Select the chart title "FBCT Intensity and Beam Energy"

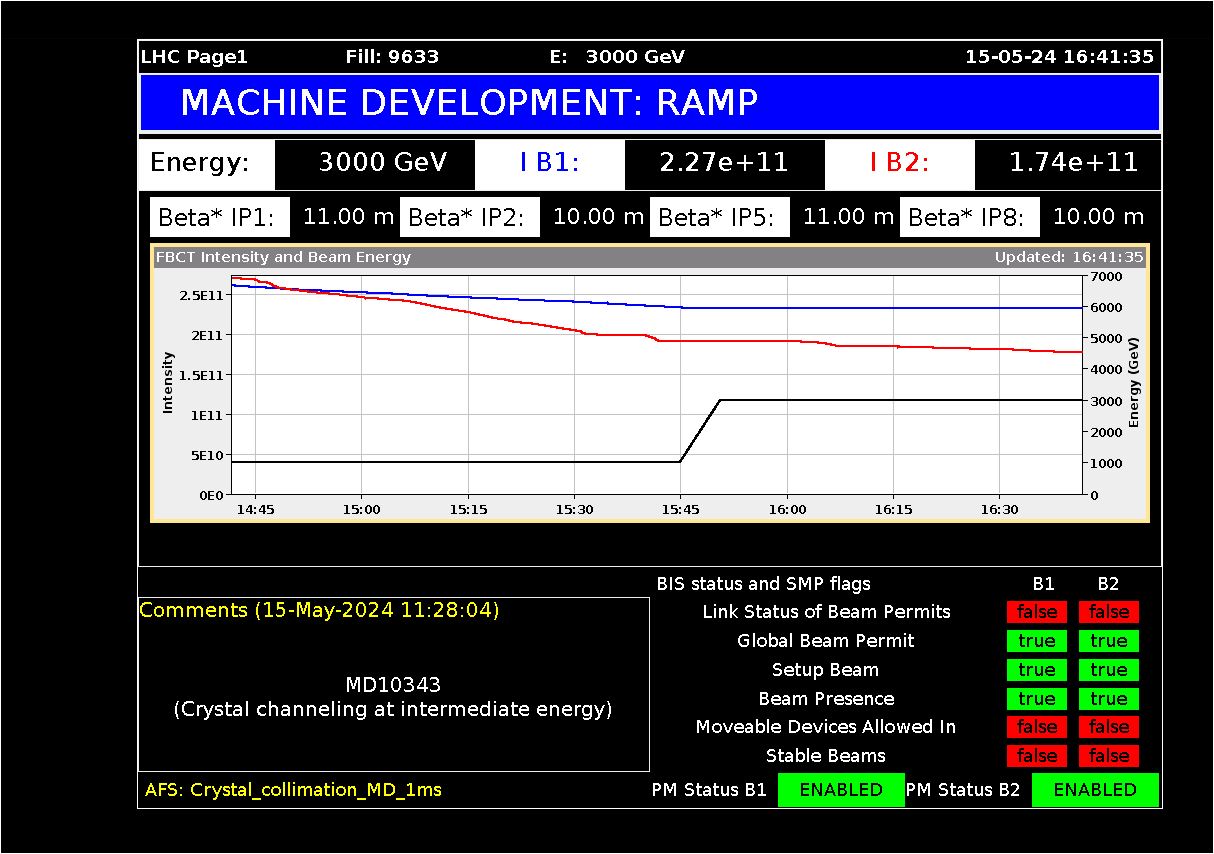[x=283, y=257]
